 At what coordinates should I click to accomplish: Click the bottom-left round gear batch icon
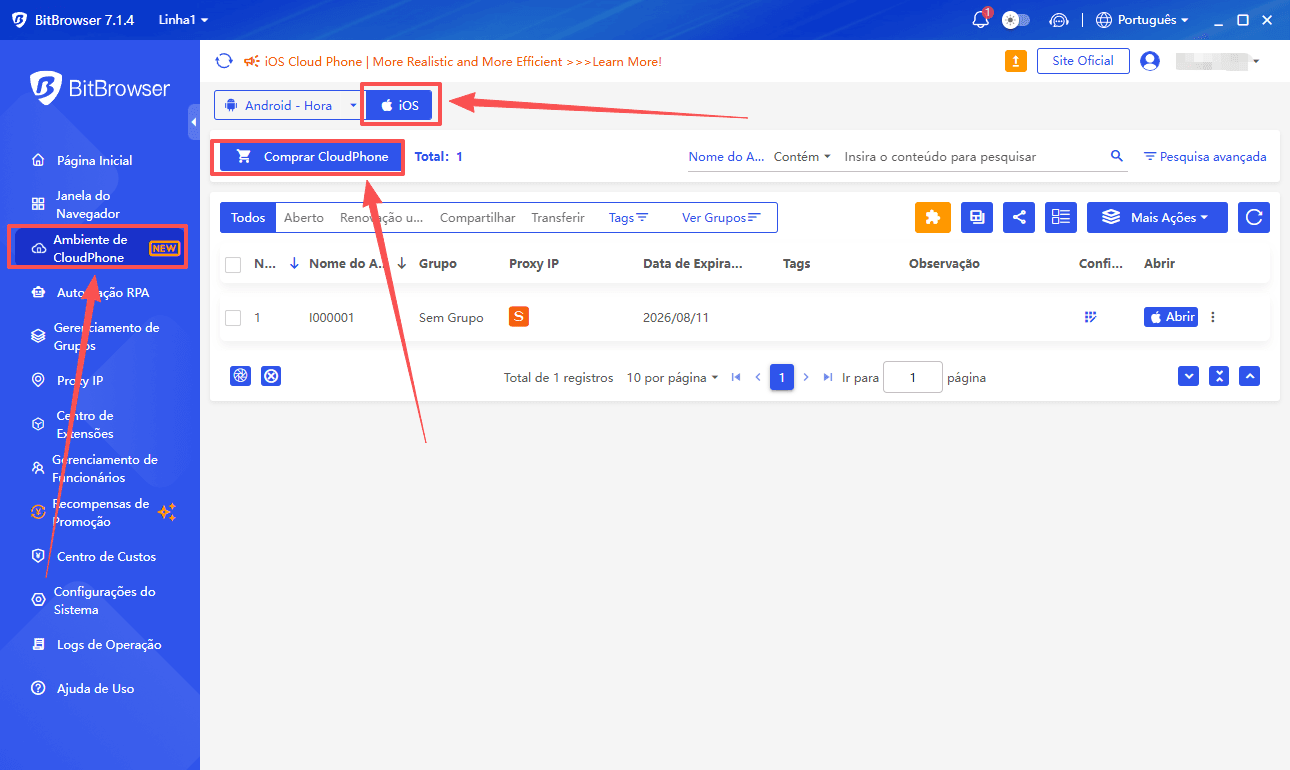tap(240, 376)
